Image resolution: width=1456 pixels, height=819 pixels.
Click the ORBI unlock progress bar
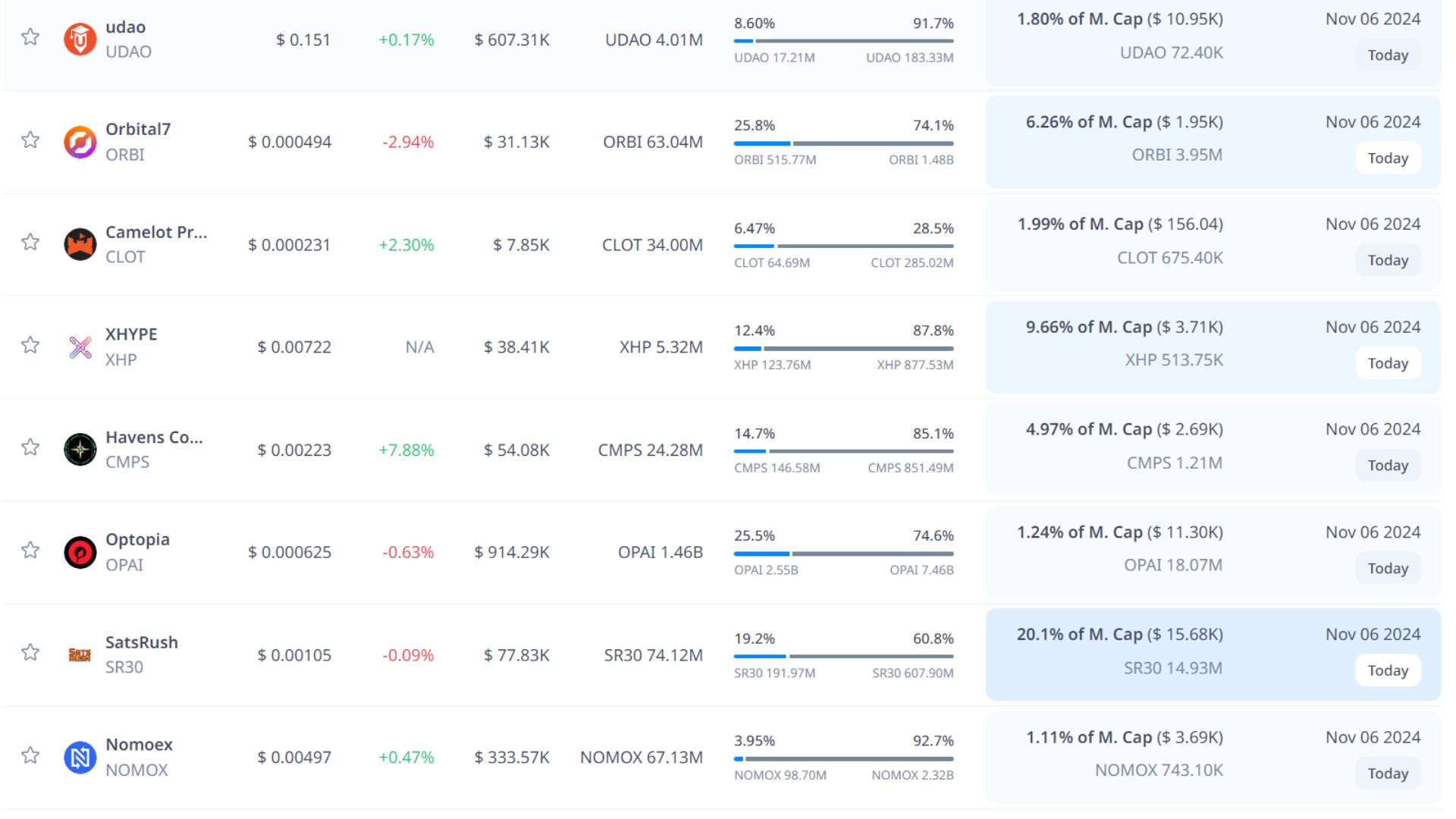point(843,143)
